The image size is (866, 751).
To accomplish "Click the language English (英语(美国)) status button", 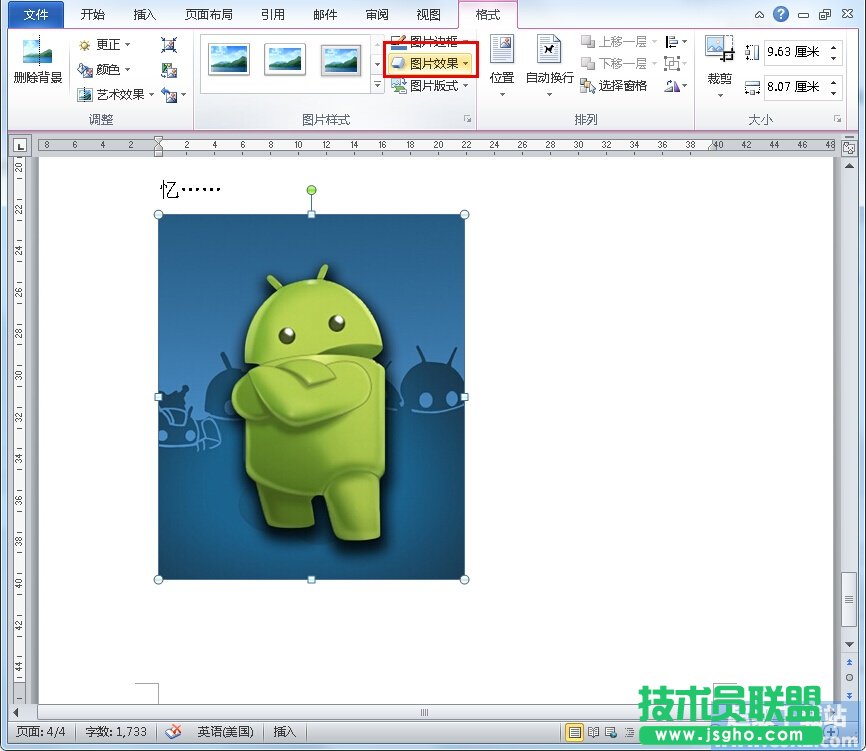I will [x=225, y=732].
